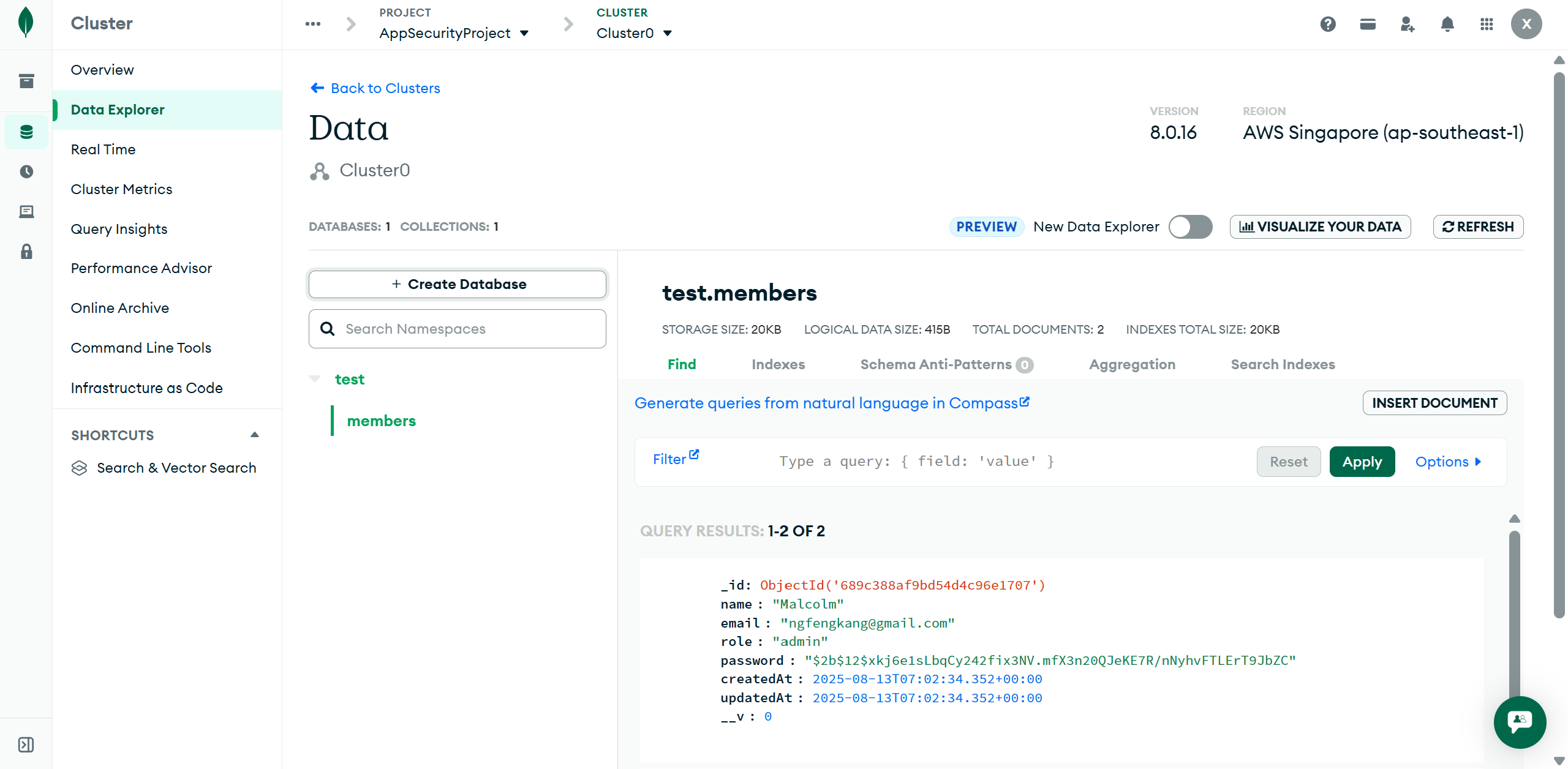Switch to the Indexes tab
This screenshot has width=1568, height=769.
coord(778,364)
